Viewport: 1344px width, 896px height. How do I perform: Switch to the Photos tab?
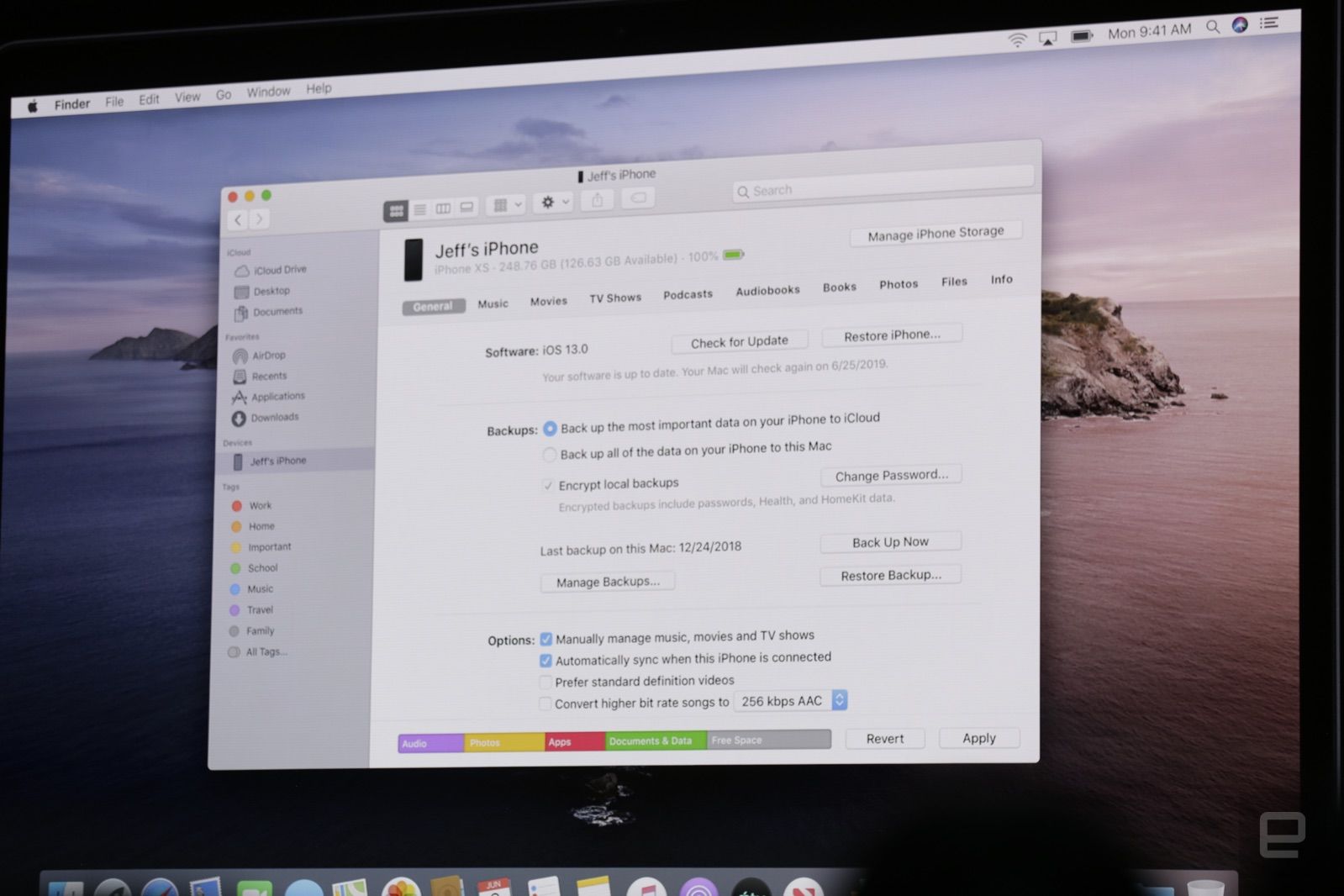[x=899, y=284]
